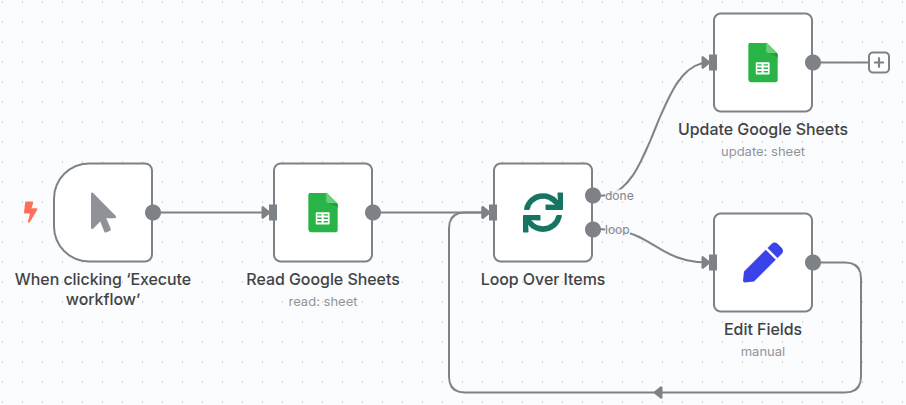Viewport: 906px width, 405px height.
Task: Select the manual trigger cursor node
Action: 102,212
